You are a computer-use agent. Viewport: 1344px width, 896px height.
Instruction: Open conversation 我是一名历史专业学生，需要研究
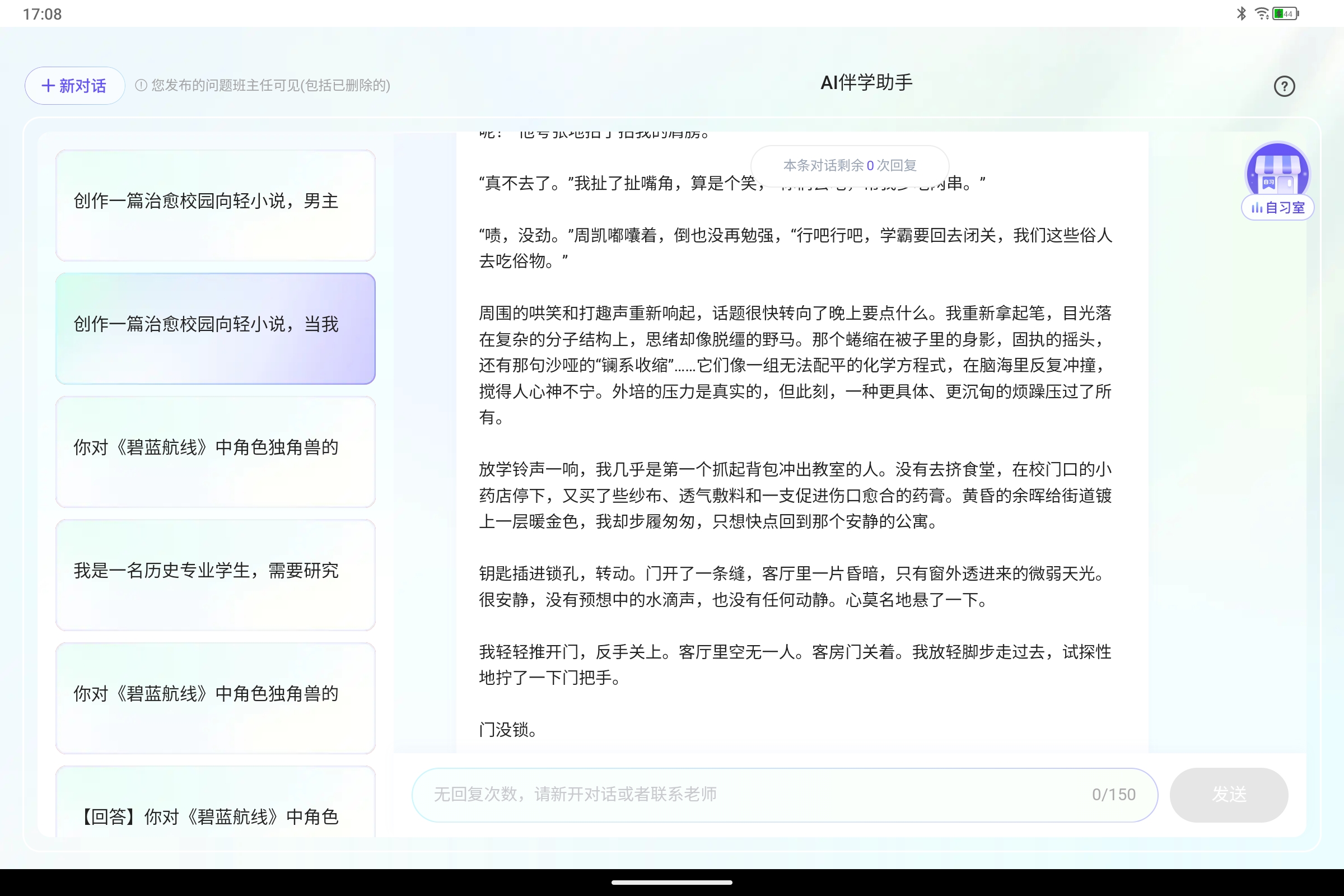(216, 575)
